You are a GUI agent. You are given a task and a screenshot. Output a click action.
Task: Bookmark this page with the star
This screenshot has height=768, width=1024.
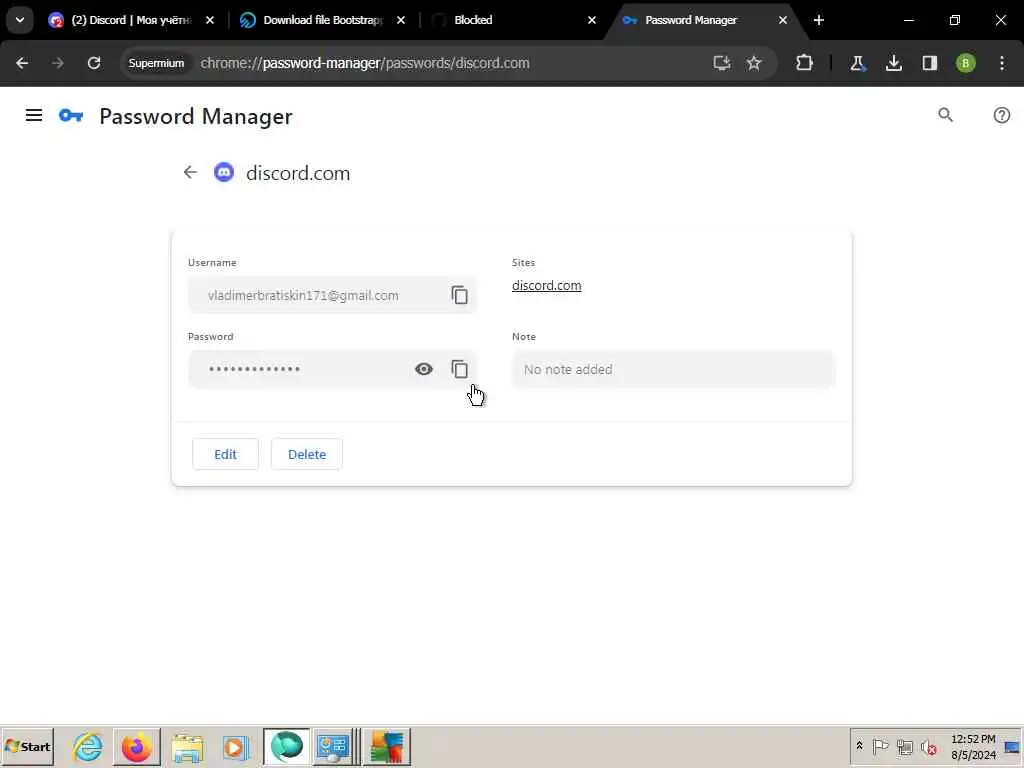pyautogui.click(x=754, y=63)
